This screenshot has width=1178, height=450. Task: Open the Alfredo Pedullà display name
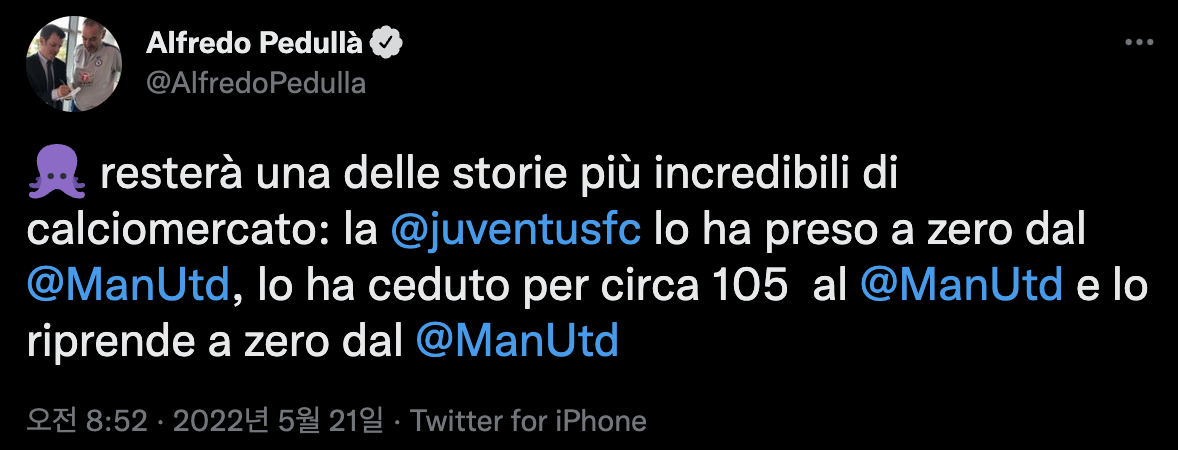pyautogui.click(x=255, y=44)
